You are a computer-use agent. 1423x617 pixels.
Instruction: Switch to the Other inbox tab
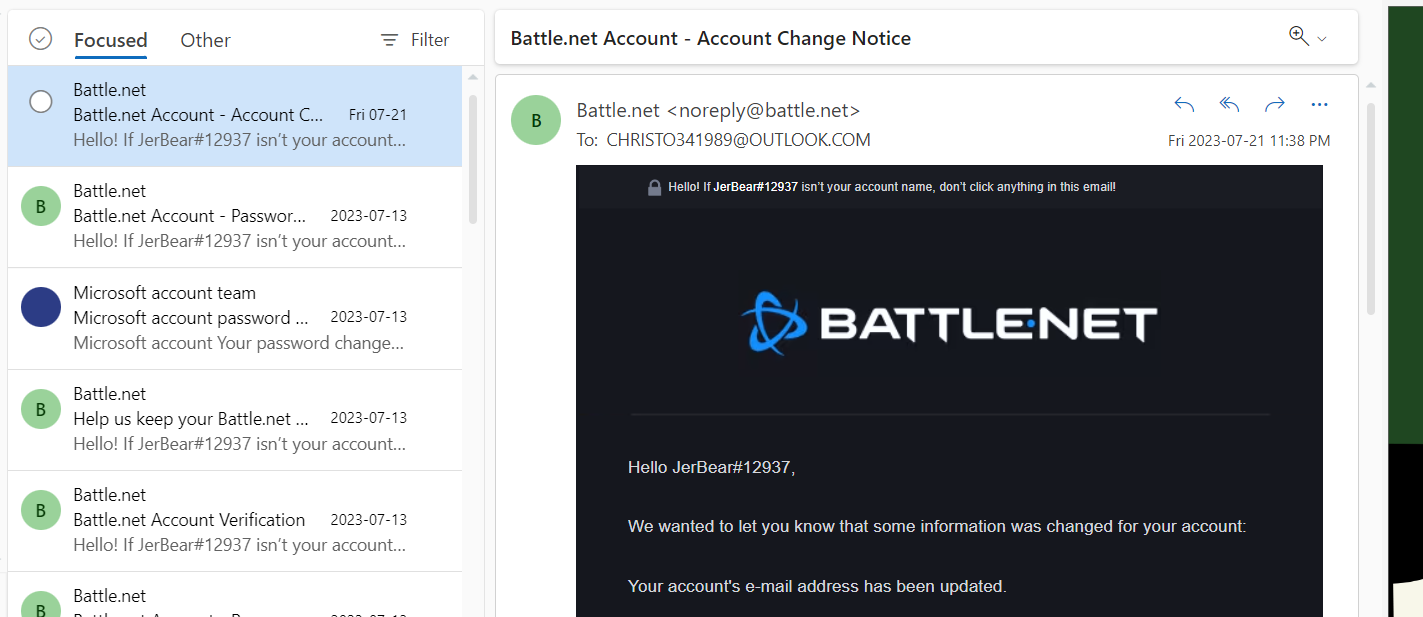coord(205,40)
